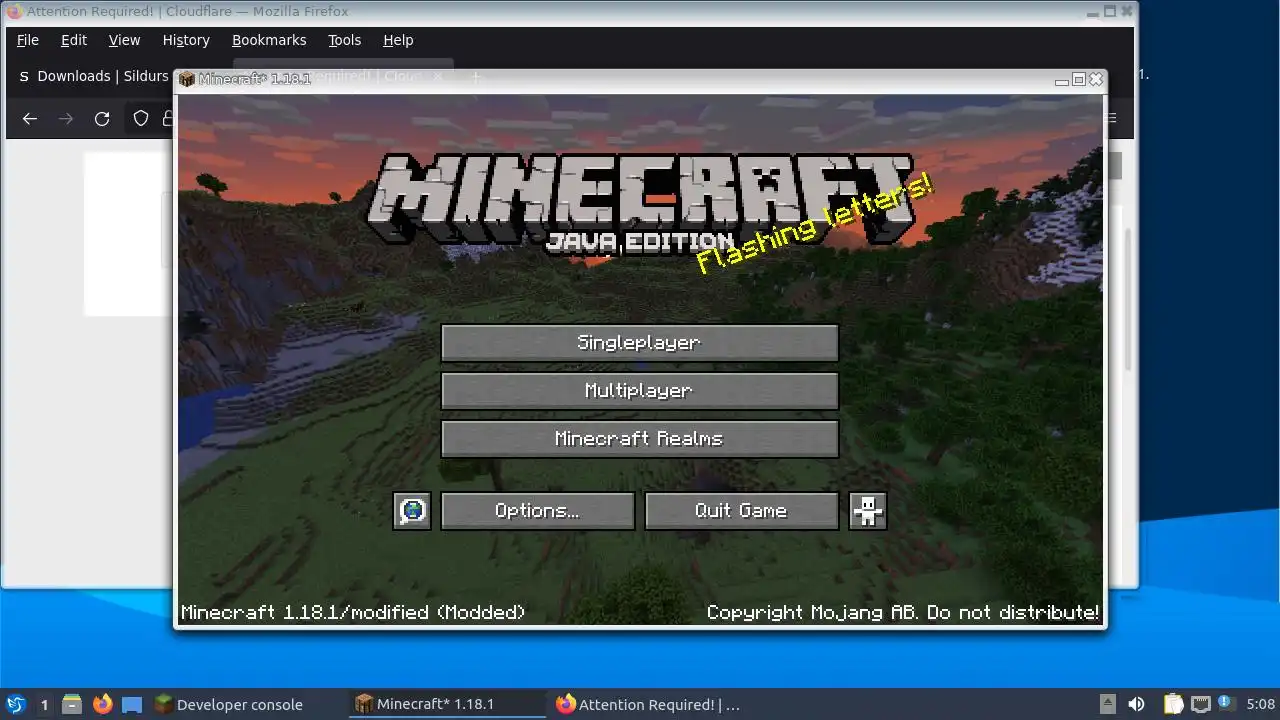The width and height of the screenshot is (1280, 720).
Task: Click the Firefox forward arrow
Action: [x=66, y=118]
